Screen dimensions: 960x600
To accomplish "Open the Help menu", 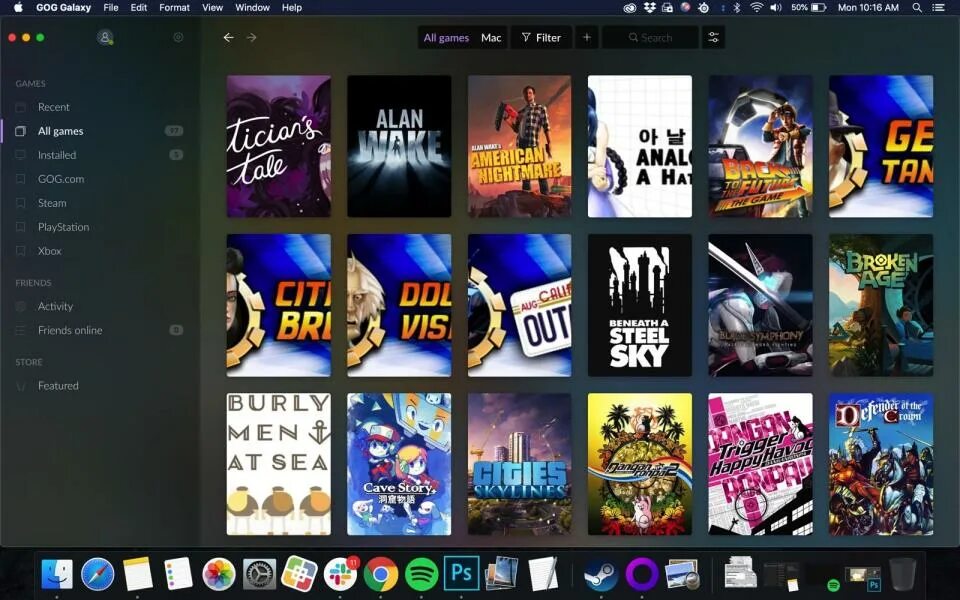I will click(291, 7).
